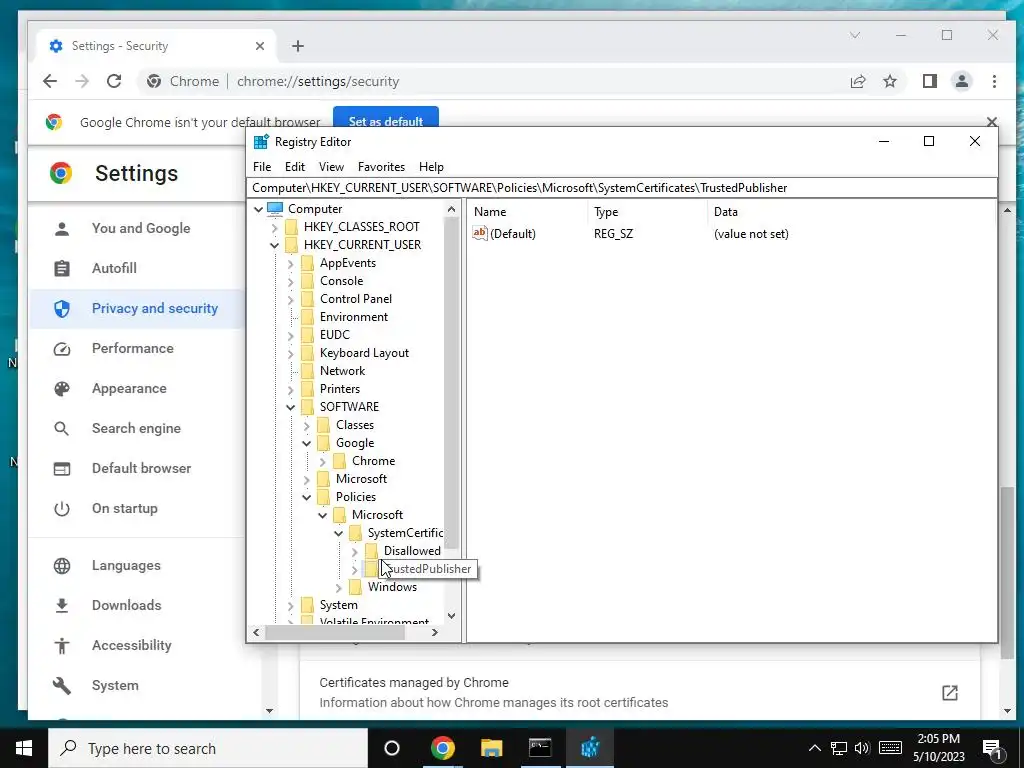Viewport: 1024px width, 768px height.
Task: Click registry tree horizontal scroll right arrow
Action: 435,632
